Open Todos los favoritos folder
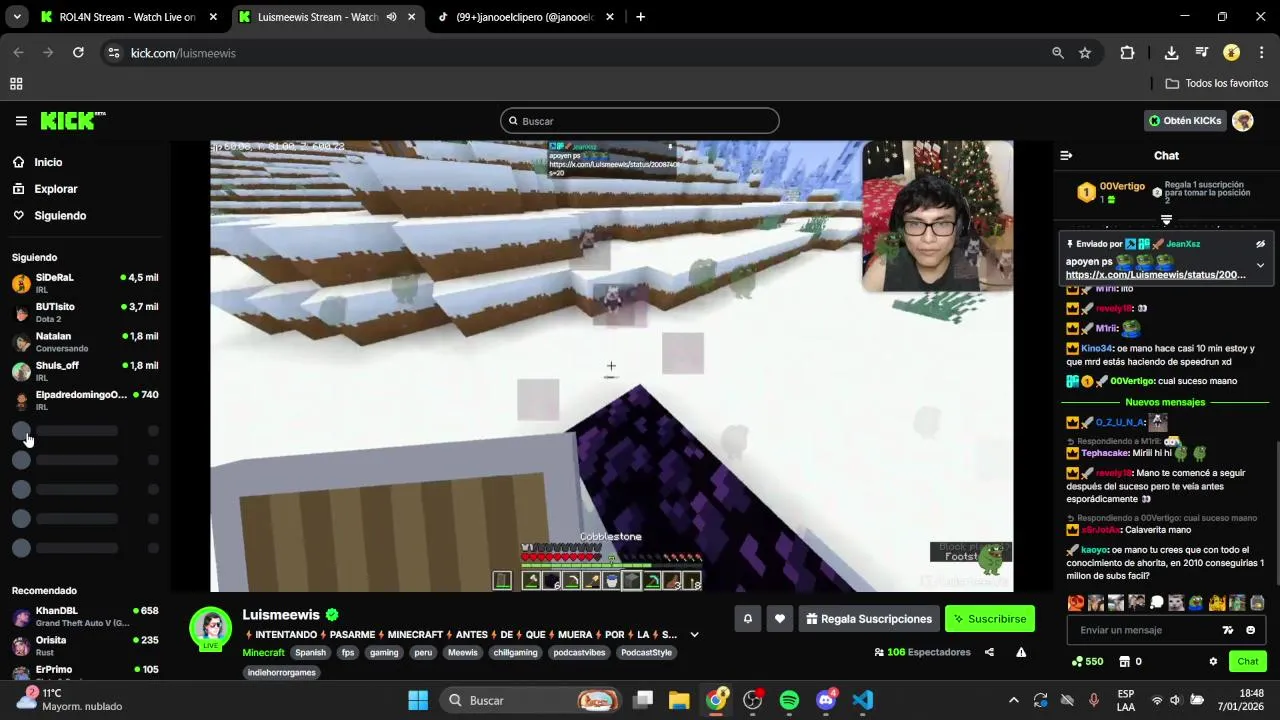Viewport: 1280px width, 720px height. coord(1216,84)
